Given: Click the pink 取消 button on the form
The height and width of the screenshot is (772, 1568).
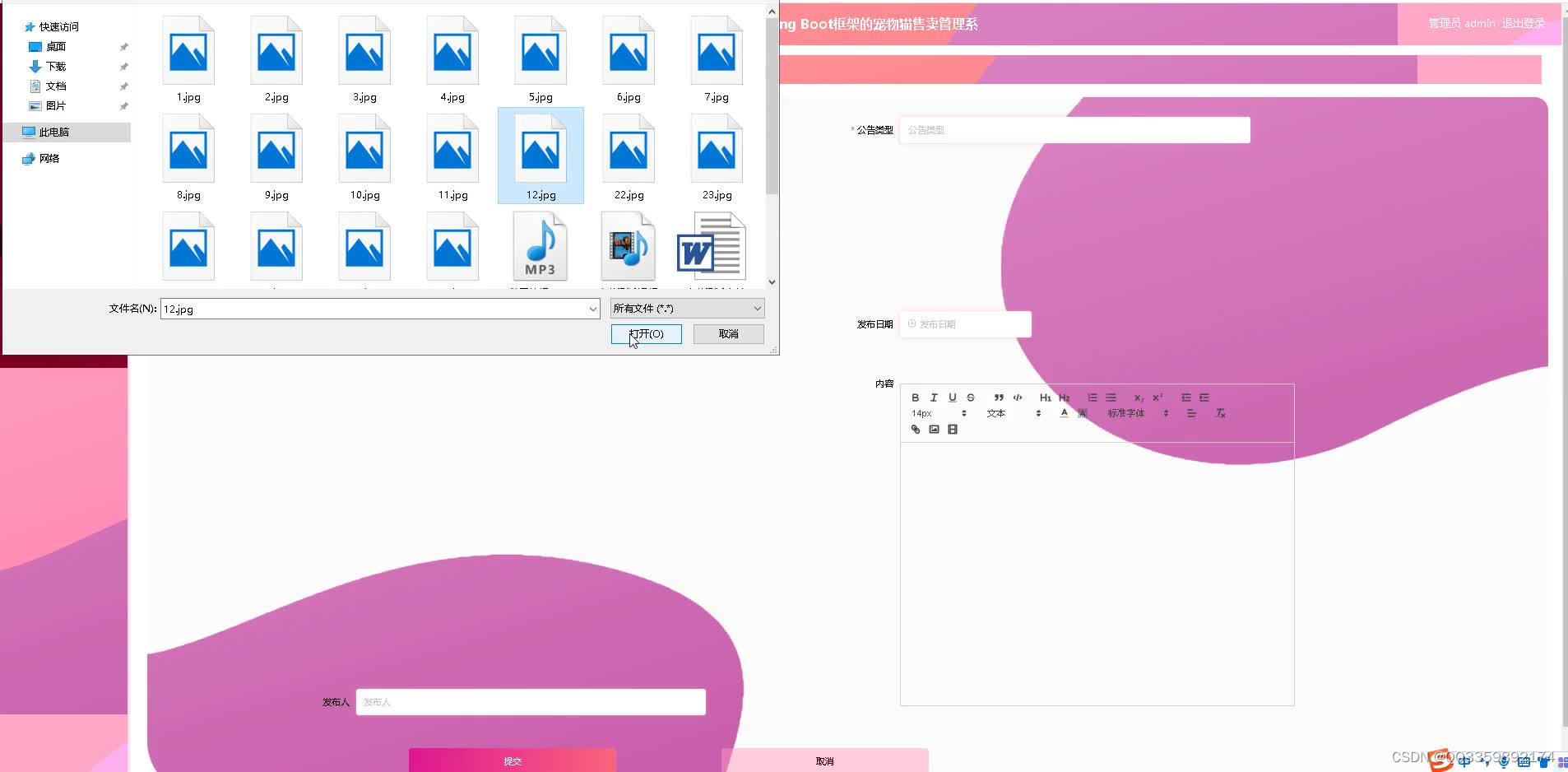Looking at the screenshot, I should point(824,760).
